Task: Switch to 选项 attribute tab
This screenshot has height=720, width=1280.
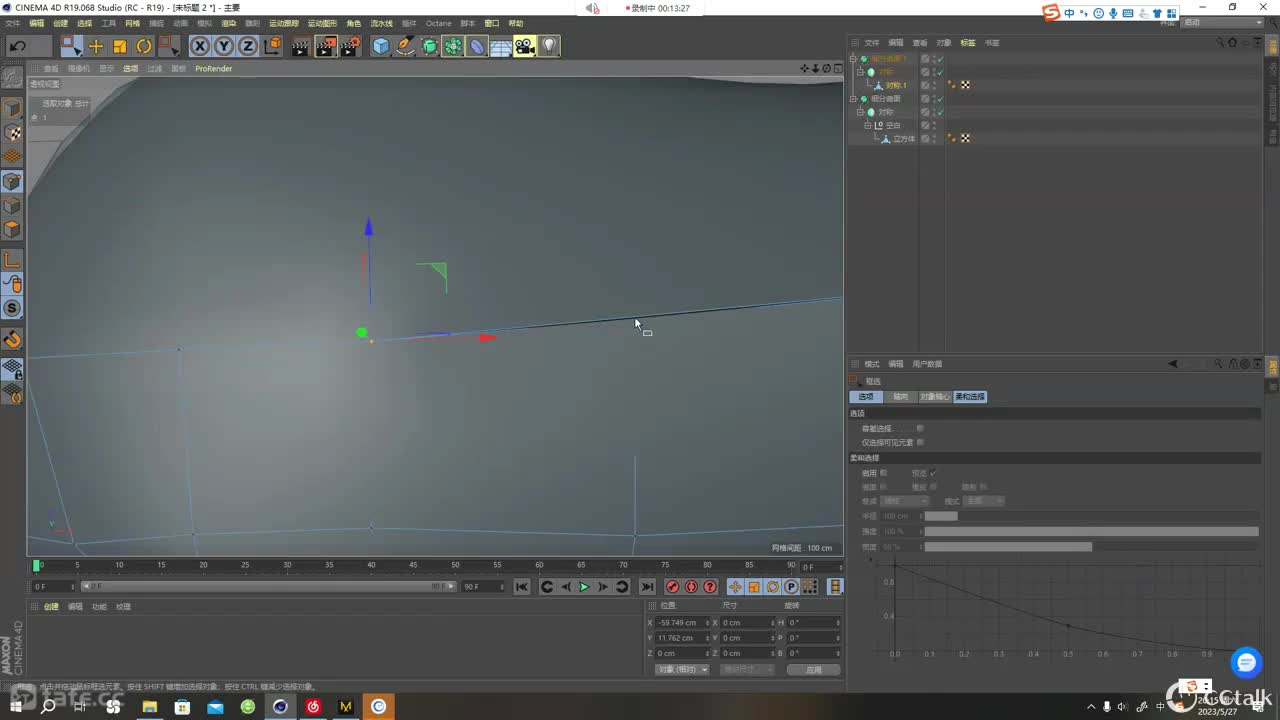Action: pyautogui.click(x=866, y=397)
